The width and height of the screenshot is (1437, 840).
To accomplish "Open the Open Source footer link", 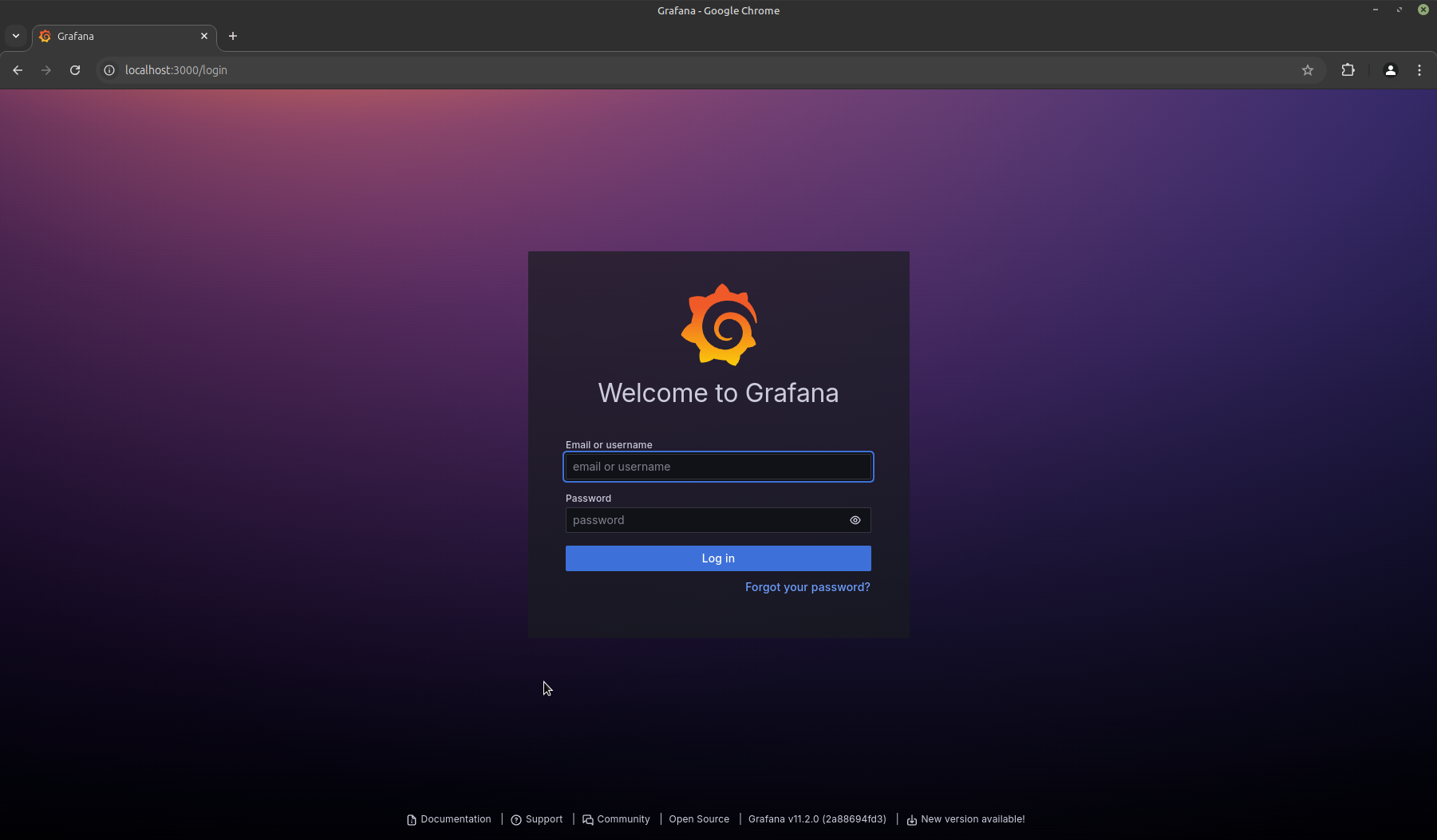I will coord(699,819).
